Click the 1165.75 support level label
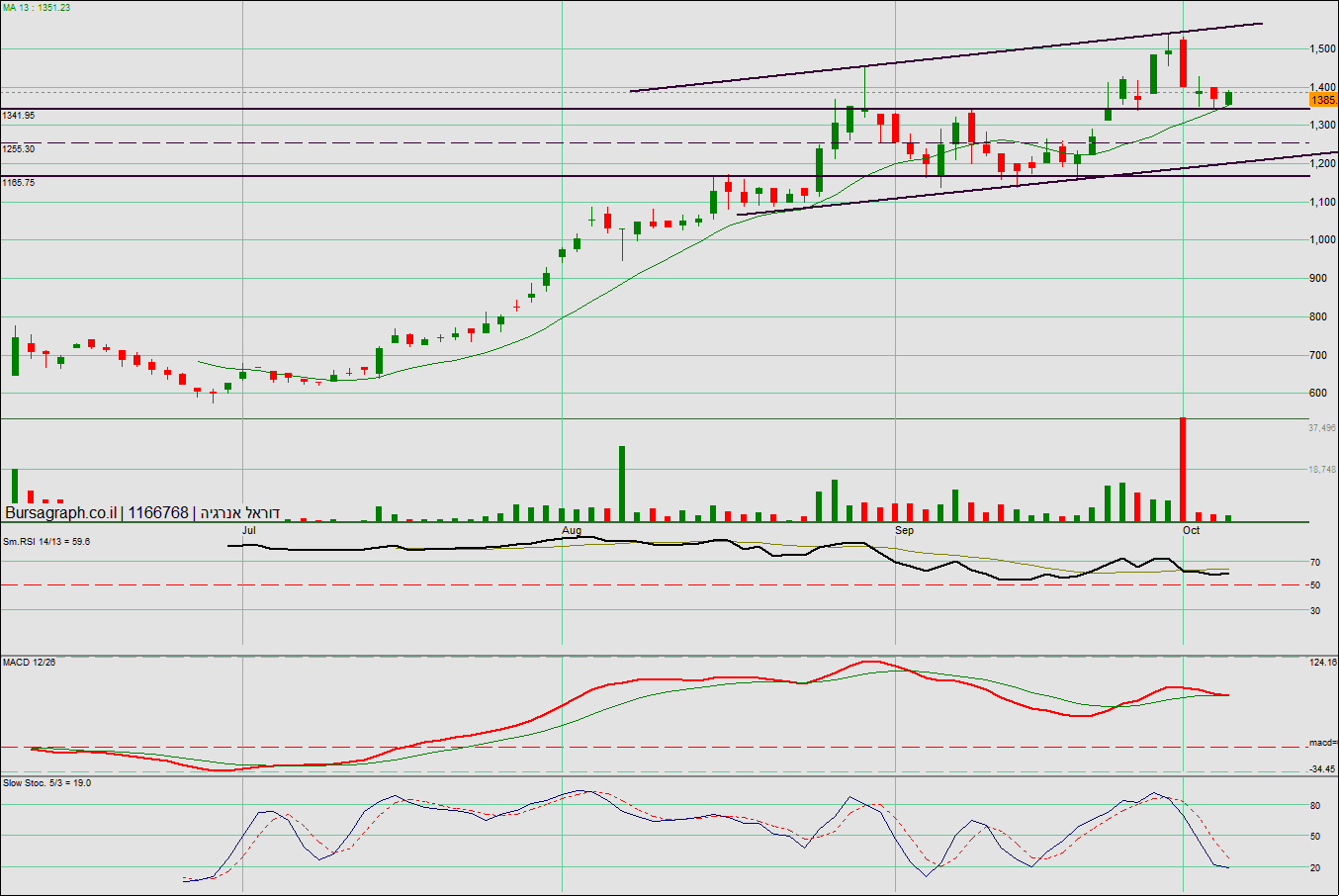Screen dimensions: 1339x896 tap(19, 183)
